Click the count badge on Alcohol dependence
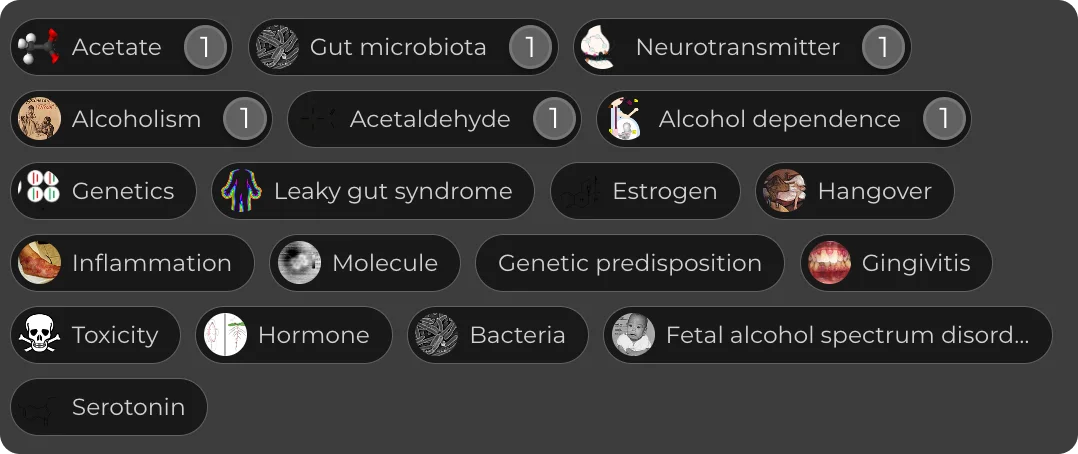Image resolution: width=1078 pixels, height=454 pixels. click(943, 119)
